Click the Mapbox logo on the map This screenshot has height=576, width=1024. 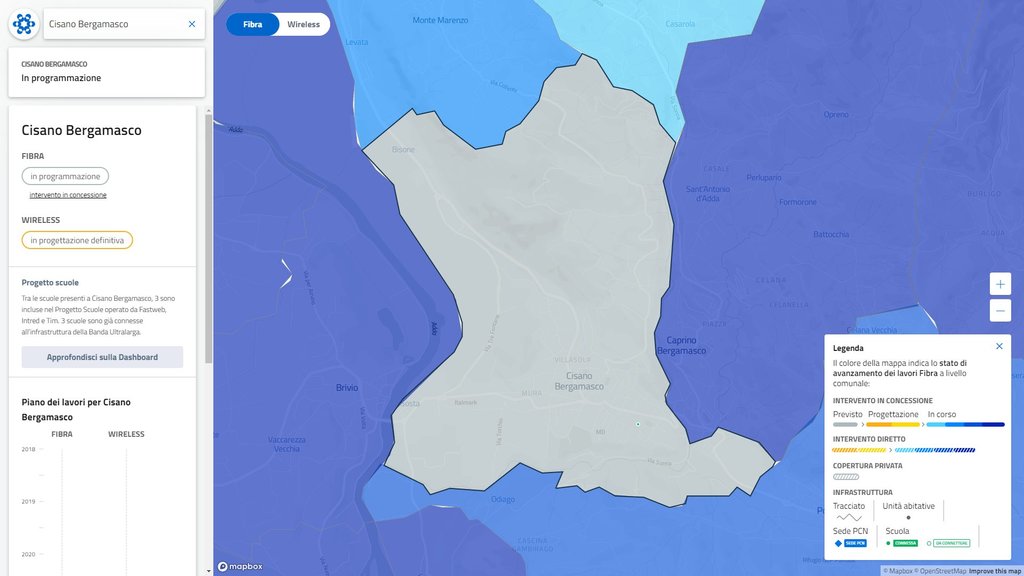point(240,566)
